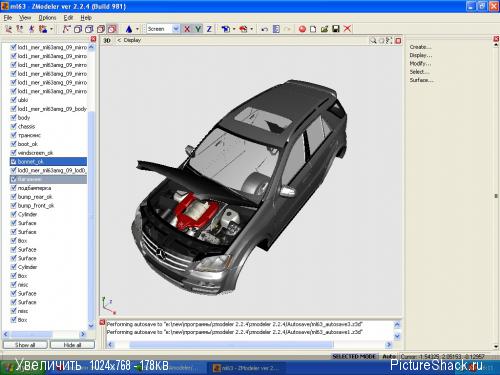Toggle the подбамперка checkbox
The image size is (500, 375).
13,188
